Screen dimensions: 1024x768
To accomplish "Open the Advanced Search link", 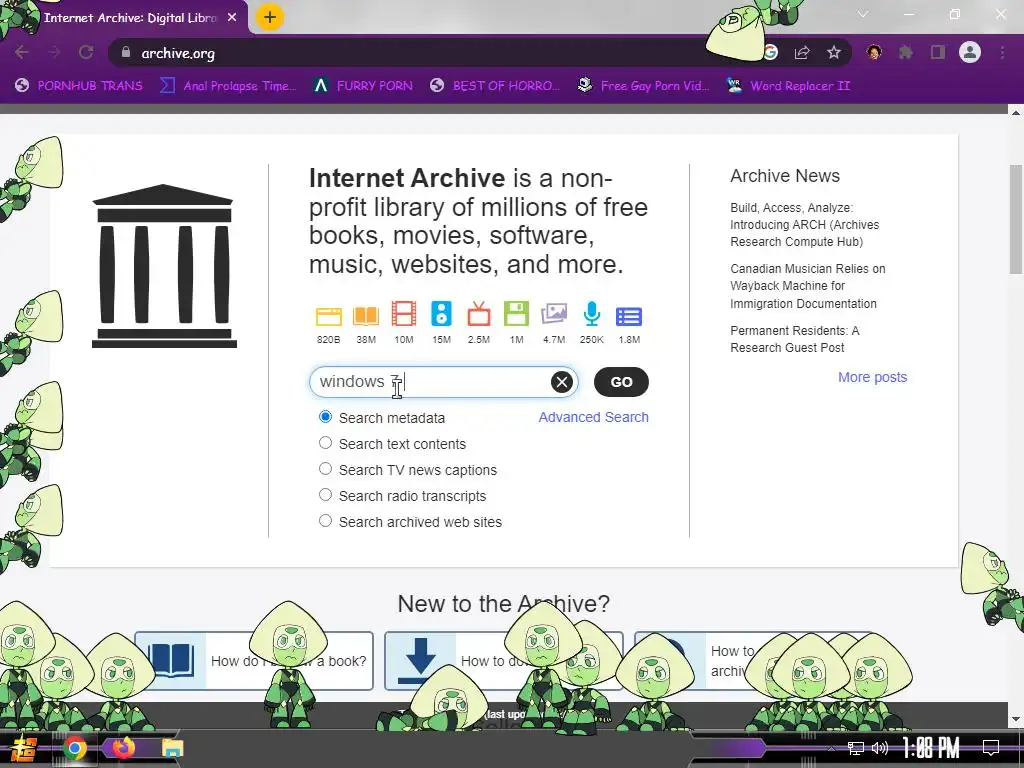I will (x=593, y=417).
